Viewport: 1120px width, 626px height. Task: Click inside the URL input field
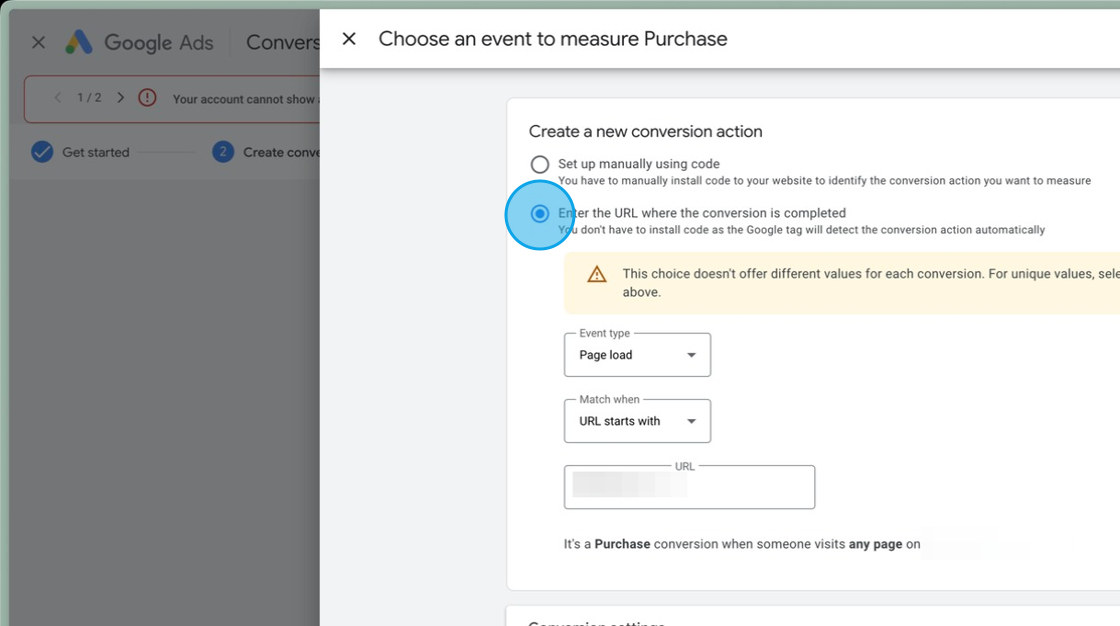tap(689, 487)
